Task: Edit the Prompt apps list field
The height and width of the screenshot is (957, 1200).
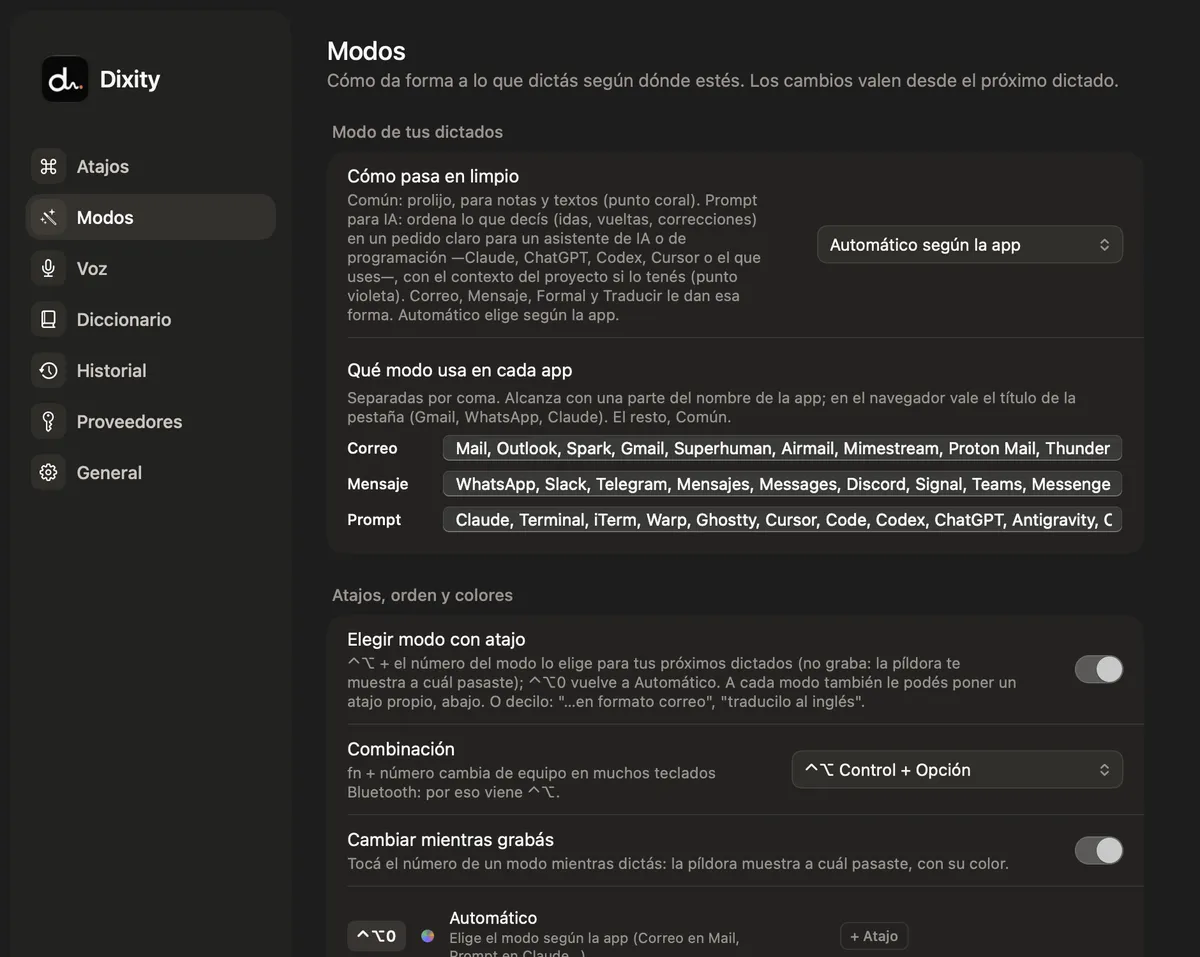Action: point(782,520)
